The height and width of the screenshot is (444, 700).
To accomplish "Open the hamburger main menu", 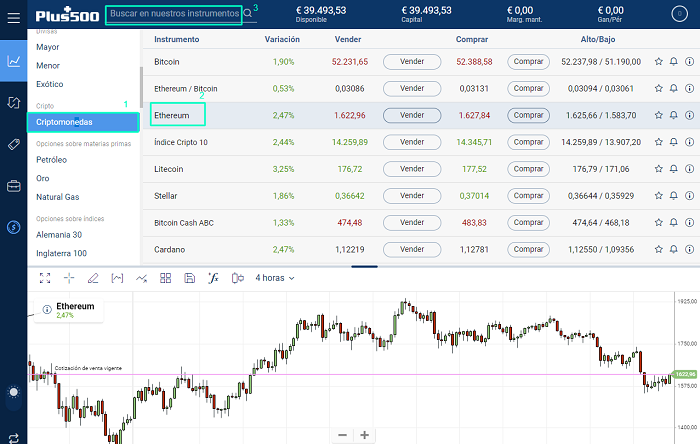I will coord(13,18).
